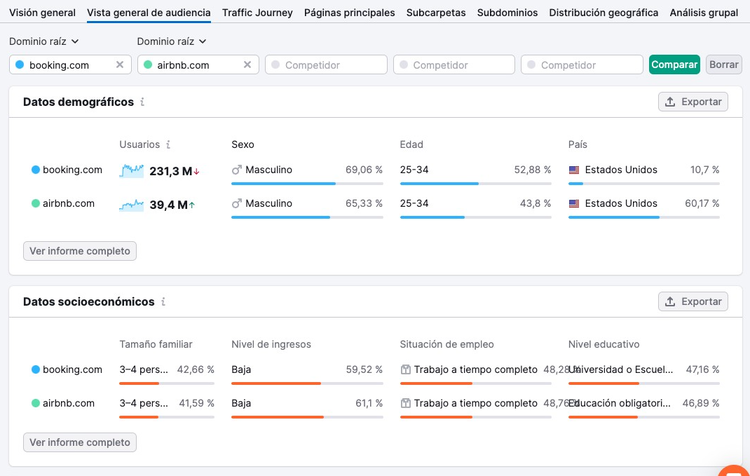Open Análisis grupal tab

(704, 12)
